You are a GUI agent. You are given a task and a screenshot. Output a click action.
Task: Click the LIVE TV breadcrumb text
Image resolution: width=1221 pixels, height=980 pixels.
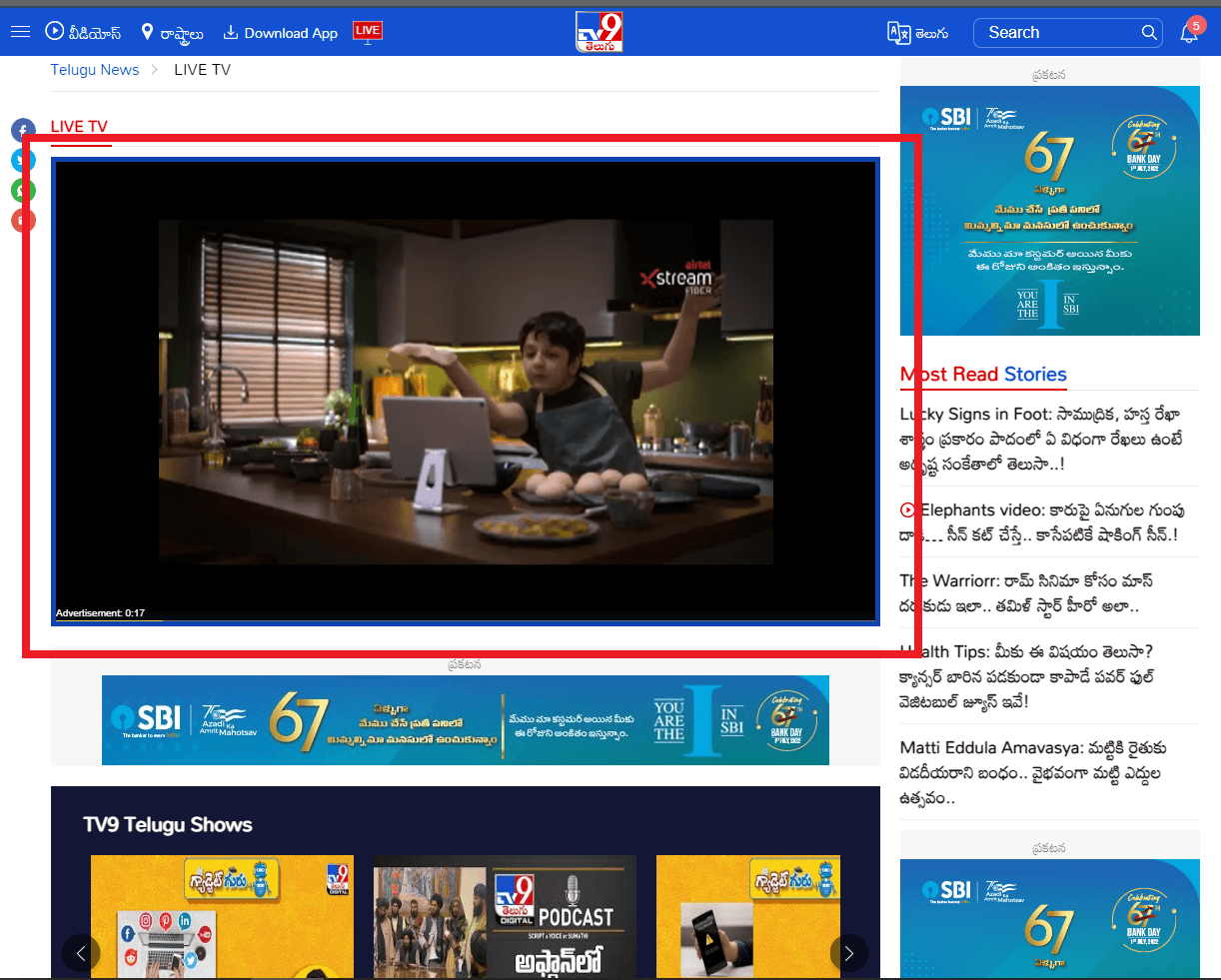click(x=202, y=70)
